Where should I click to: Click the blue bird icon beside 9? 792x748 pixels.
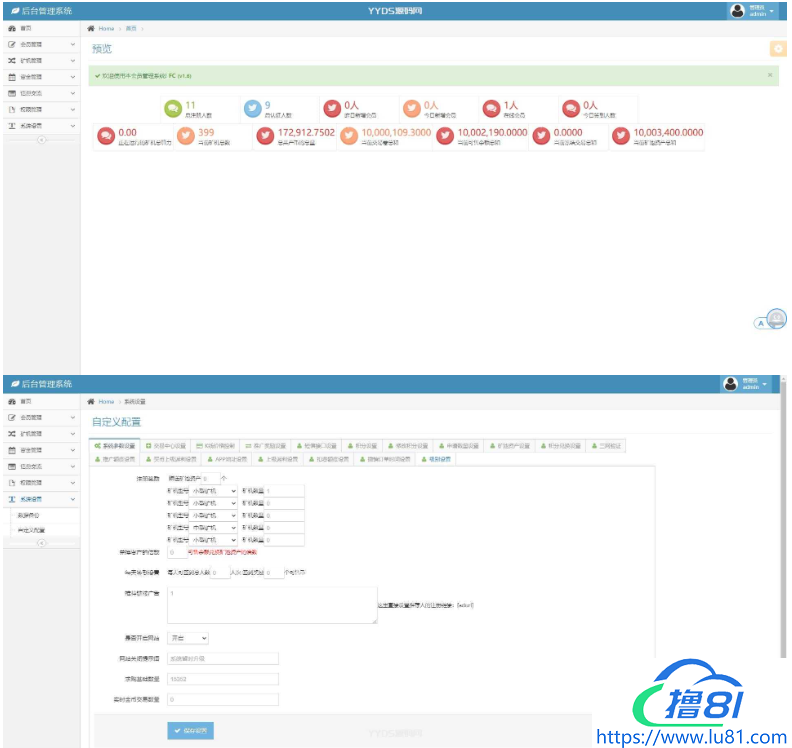[253, 109]
